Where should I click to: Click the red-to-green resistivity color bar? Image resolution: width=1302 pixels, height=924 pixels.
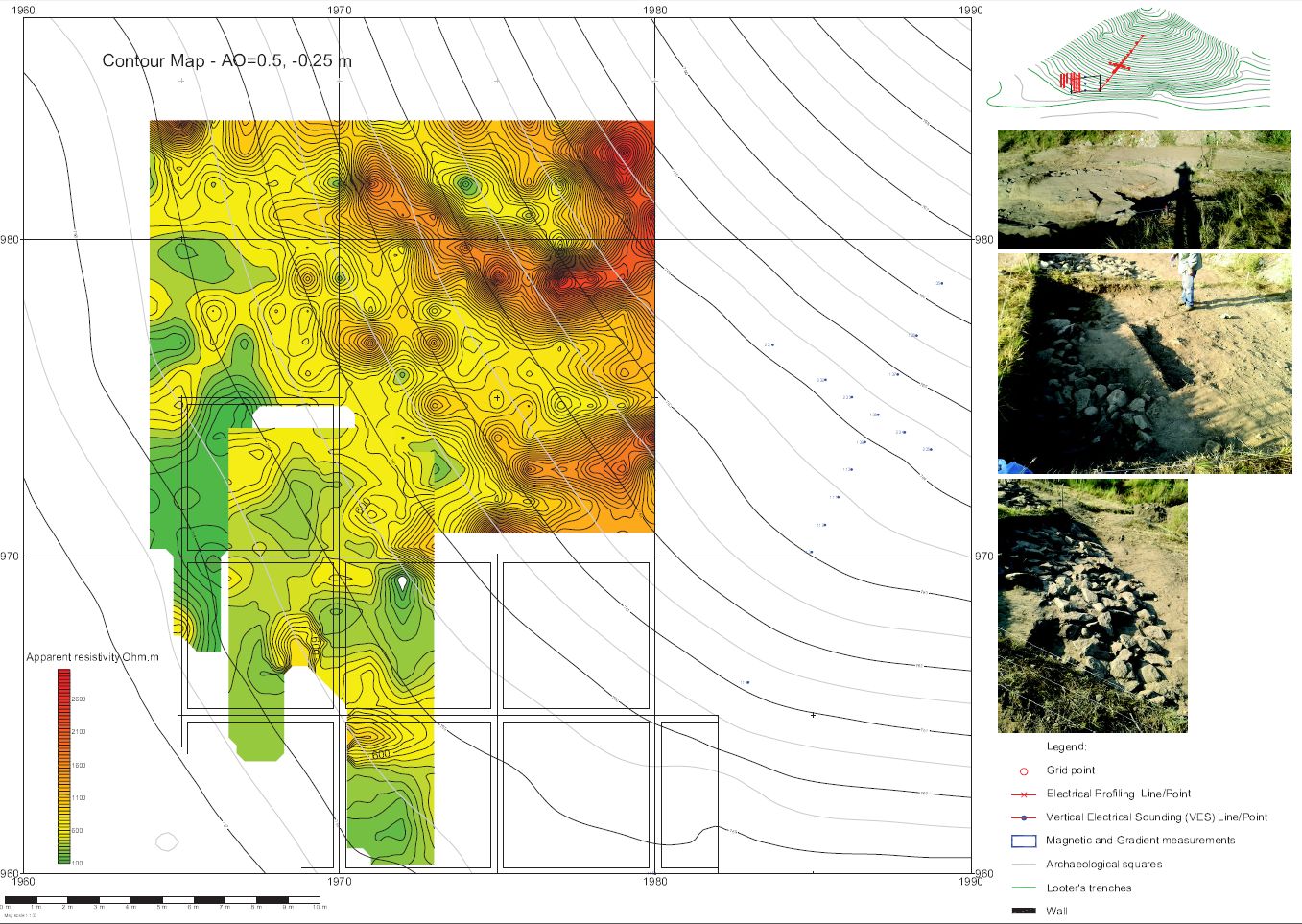tap(63, 767)
